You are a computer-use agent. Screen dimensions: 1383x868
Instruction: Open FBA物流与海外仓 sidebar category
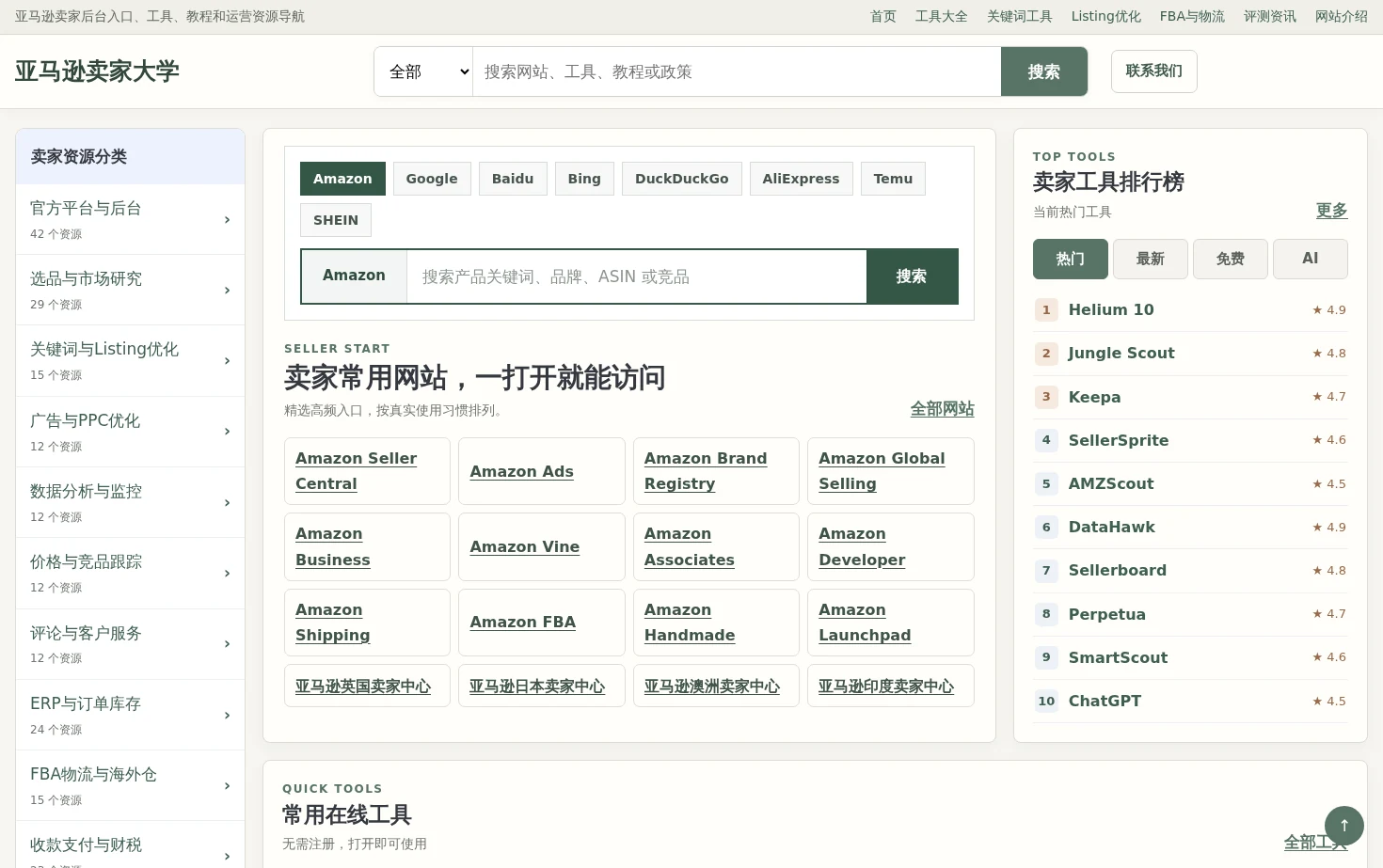click(x=130, y=785)
